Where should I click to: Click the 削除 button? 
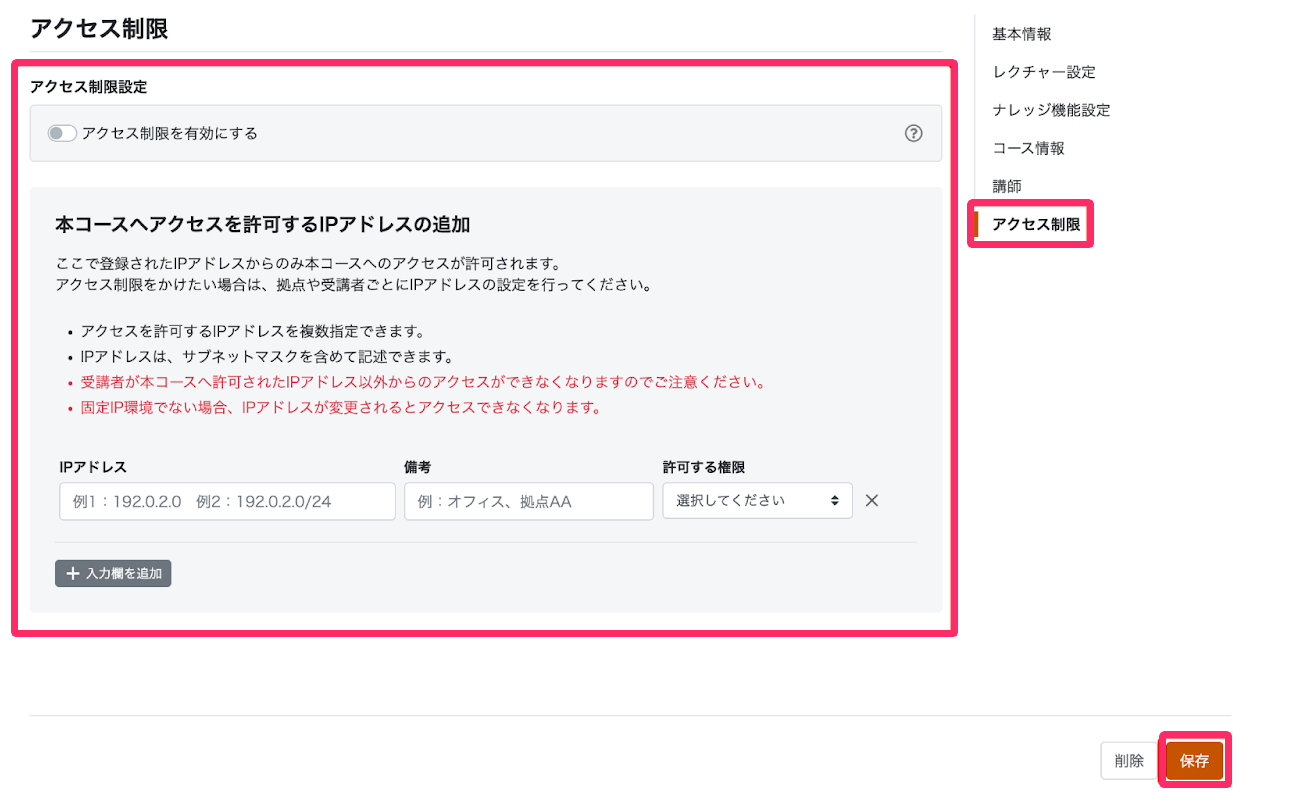(1129, 761)
